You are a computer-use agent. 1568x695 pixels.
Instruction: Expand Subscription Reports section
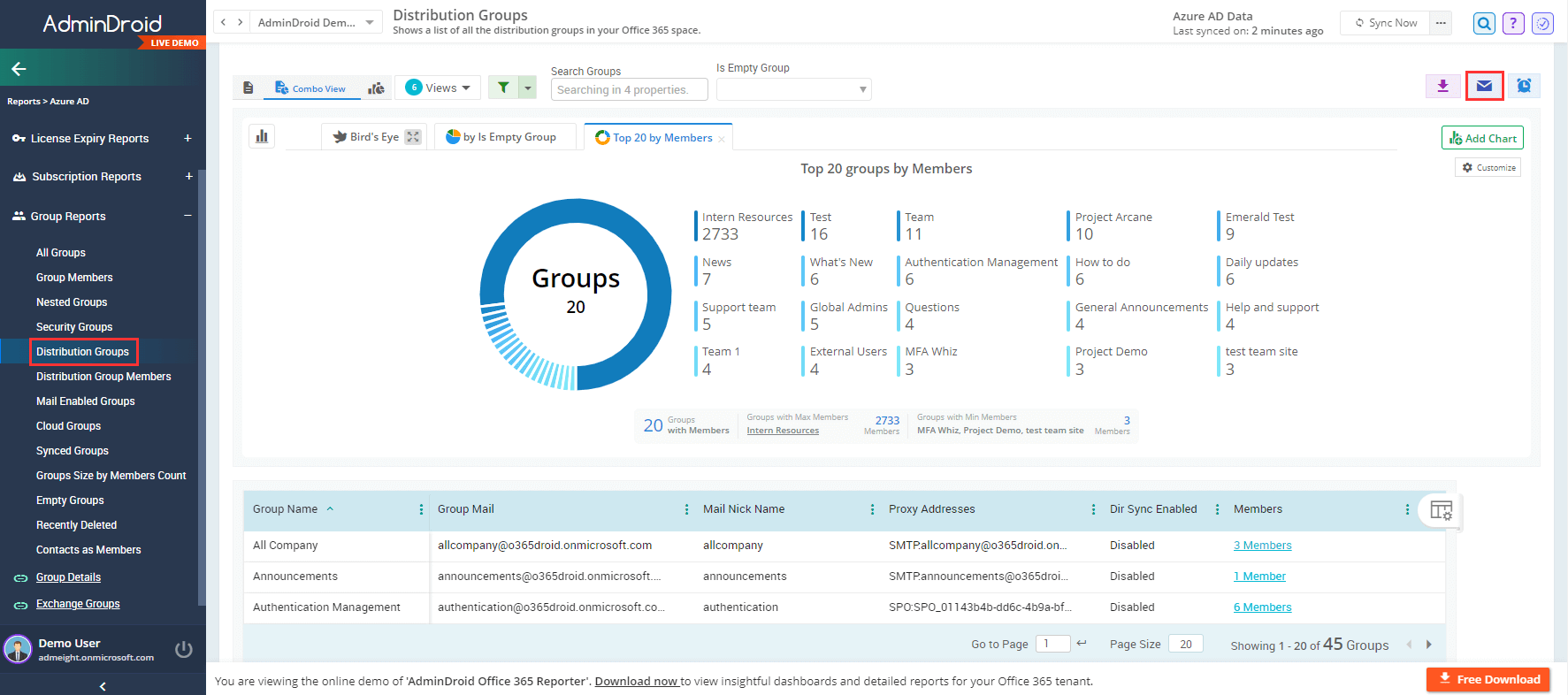tap(188, 176)
